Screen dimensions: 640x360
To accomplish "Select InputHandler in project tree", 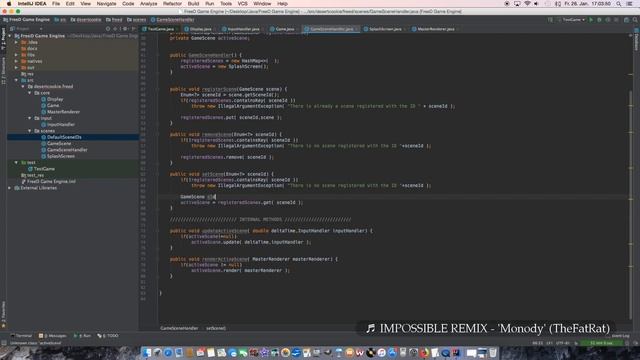I will (x=58, y=124).
